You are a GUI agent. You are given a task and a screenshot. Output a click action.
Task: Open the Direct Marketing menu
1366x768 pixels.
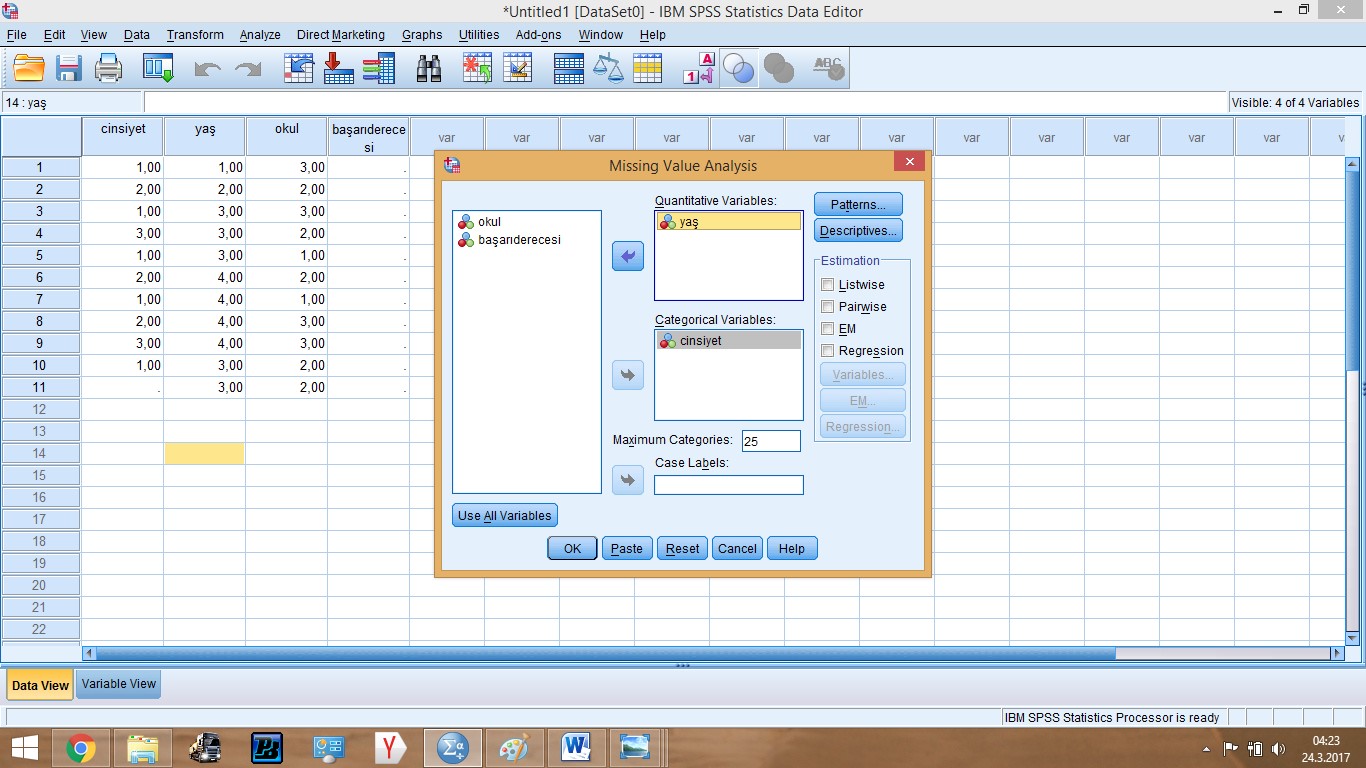pos(341,34)
